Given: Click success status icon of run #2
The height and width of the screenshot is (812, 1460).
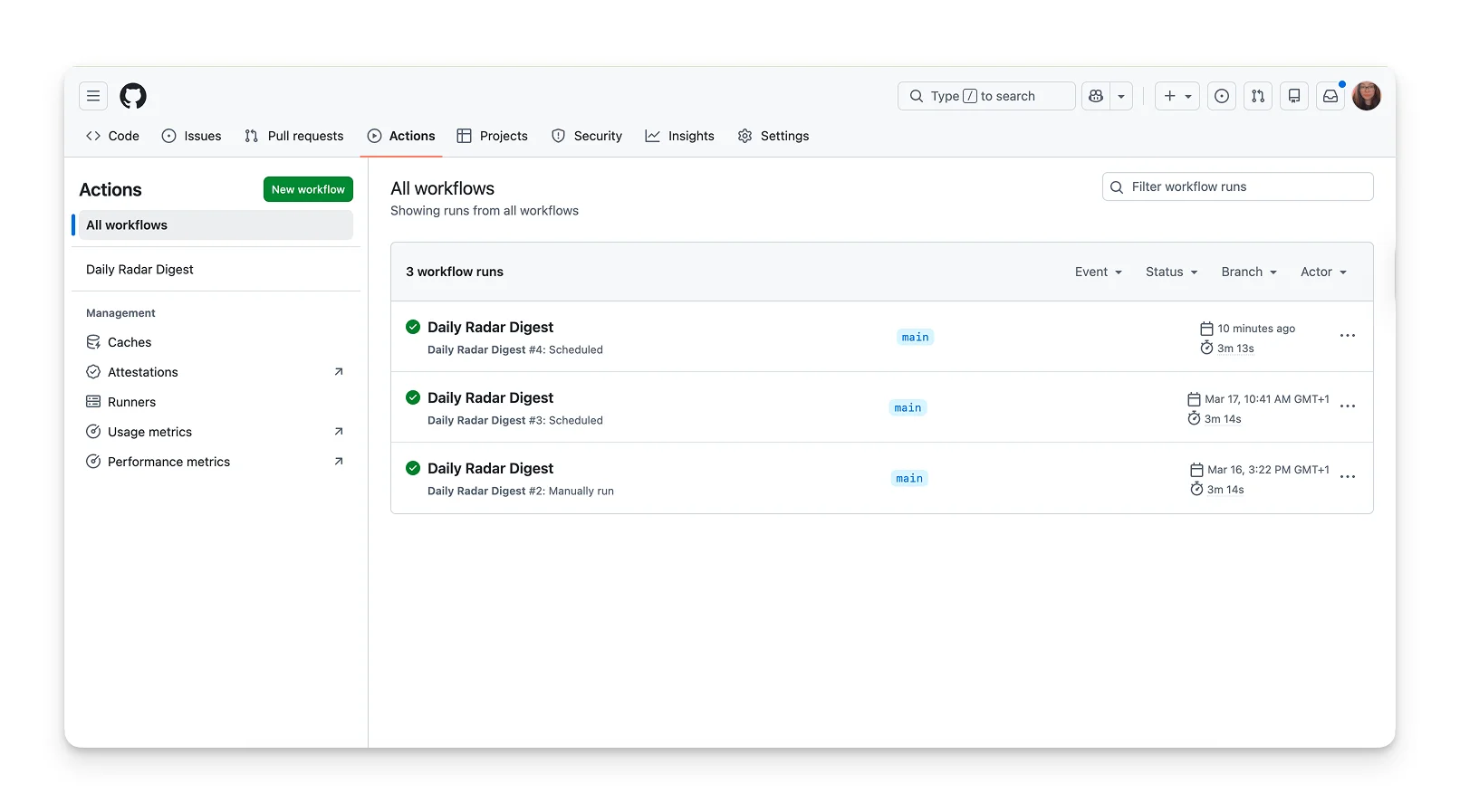Looking at the screenshot, I should click(x=413, y=468).
